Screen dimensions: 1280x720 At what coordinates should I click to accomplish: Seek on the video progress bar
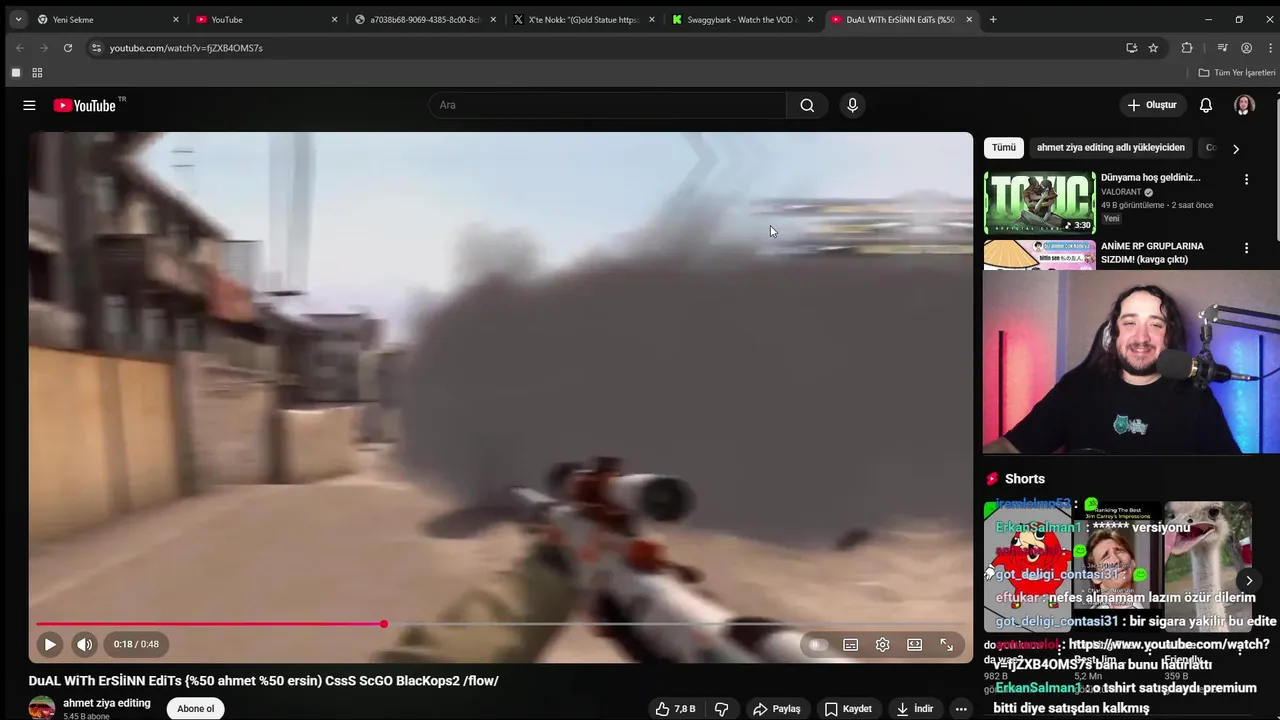pos(500,624)
